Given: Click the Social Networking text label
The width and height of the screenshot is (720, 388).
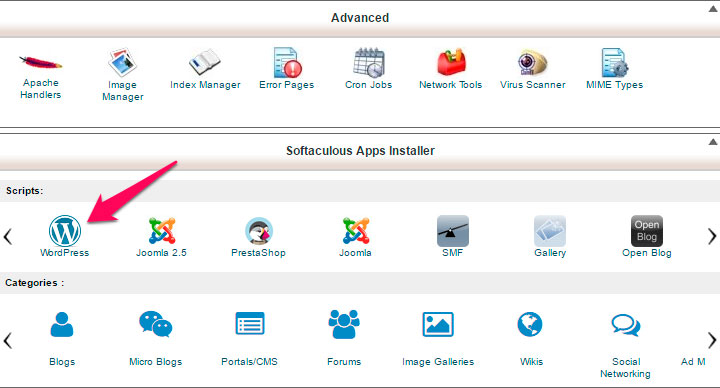Looking at the screenshot, I should click(626, 368).
